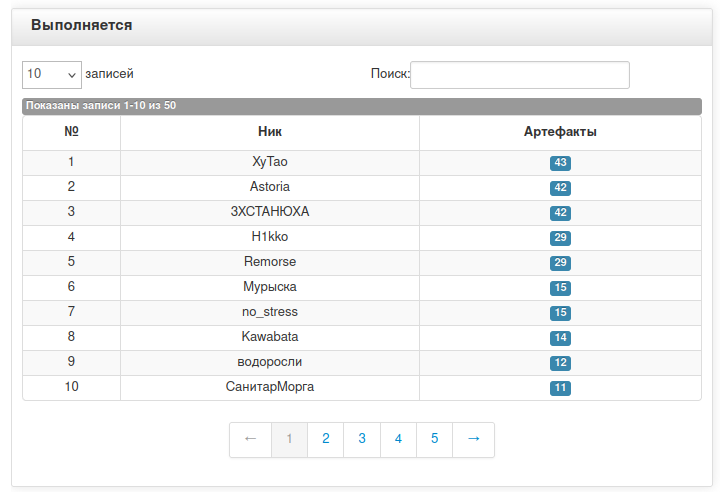This screenshot has height=492, width=720.
Task: Jump to page 4
Action: coord(398,440)
